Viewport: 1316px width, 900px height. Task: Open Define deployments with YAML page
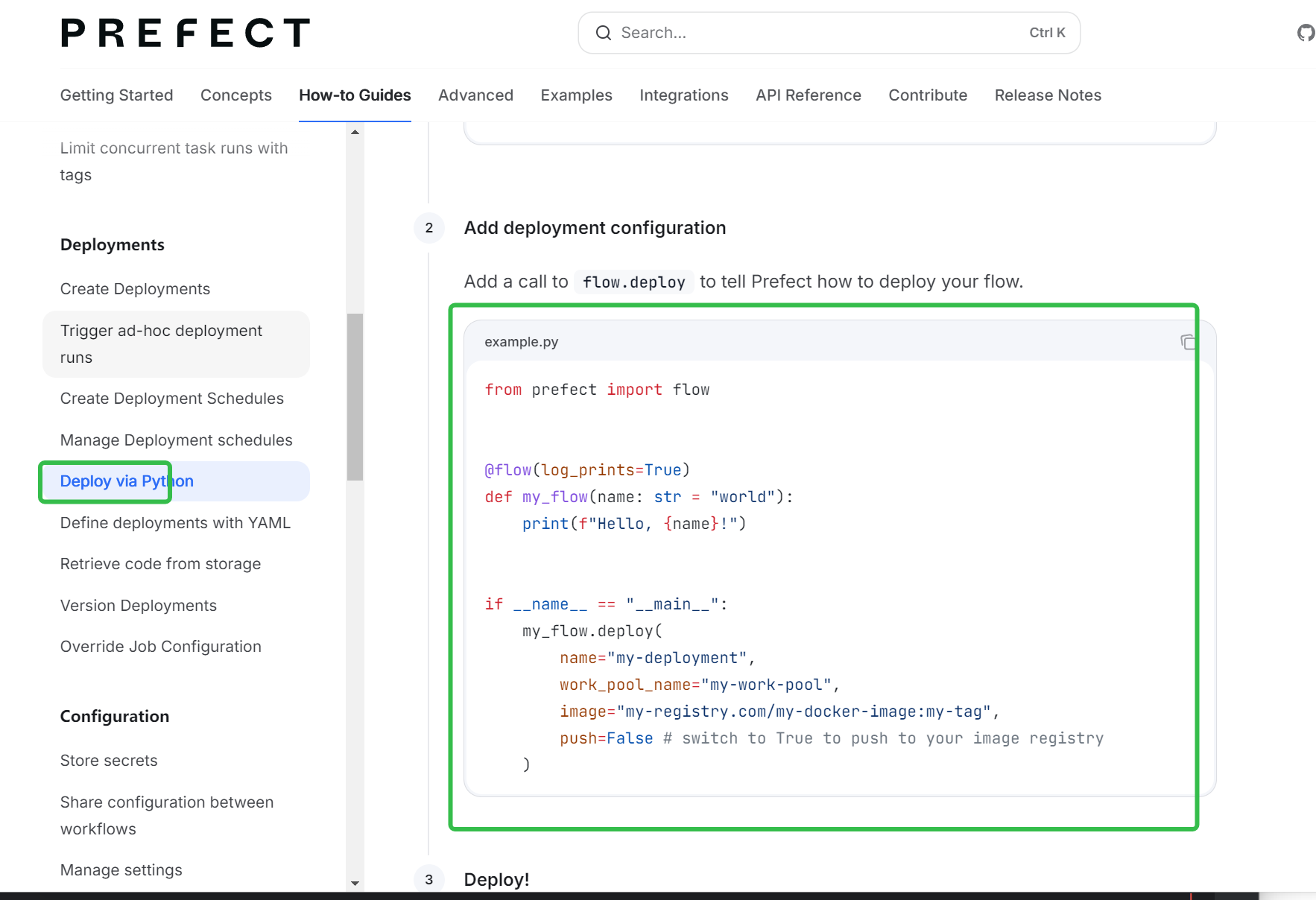click(x=175, y=523)
